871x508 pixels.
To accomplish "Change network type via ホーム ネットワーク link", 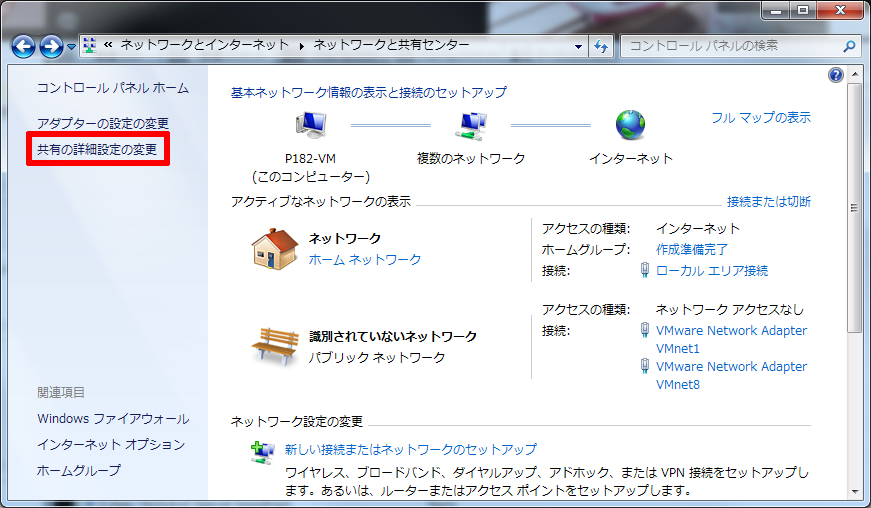I will click(x=365, y=259).
